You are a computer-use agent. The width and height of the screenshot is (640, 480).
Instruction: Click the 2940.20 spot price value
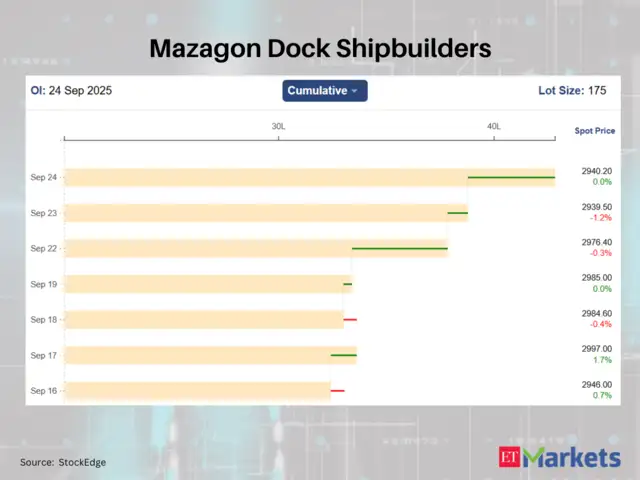(596, 171)
